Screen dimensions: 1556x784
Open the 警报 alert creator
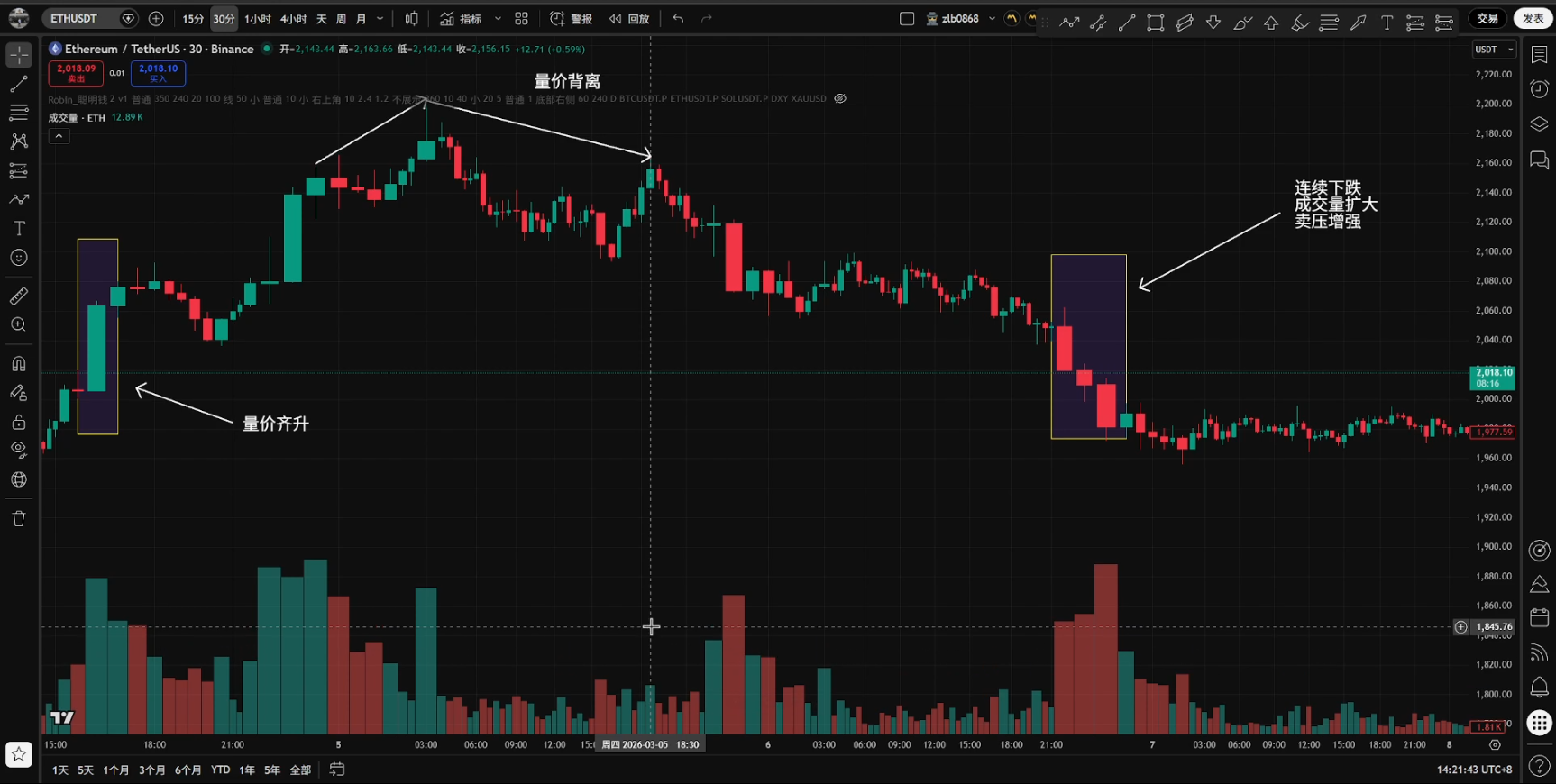(x=572, y=19)
